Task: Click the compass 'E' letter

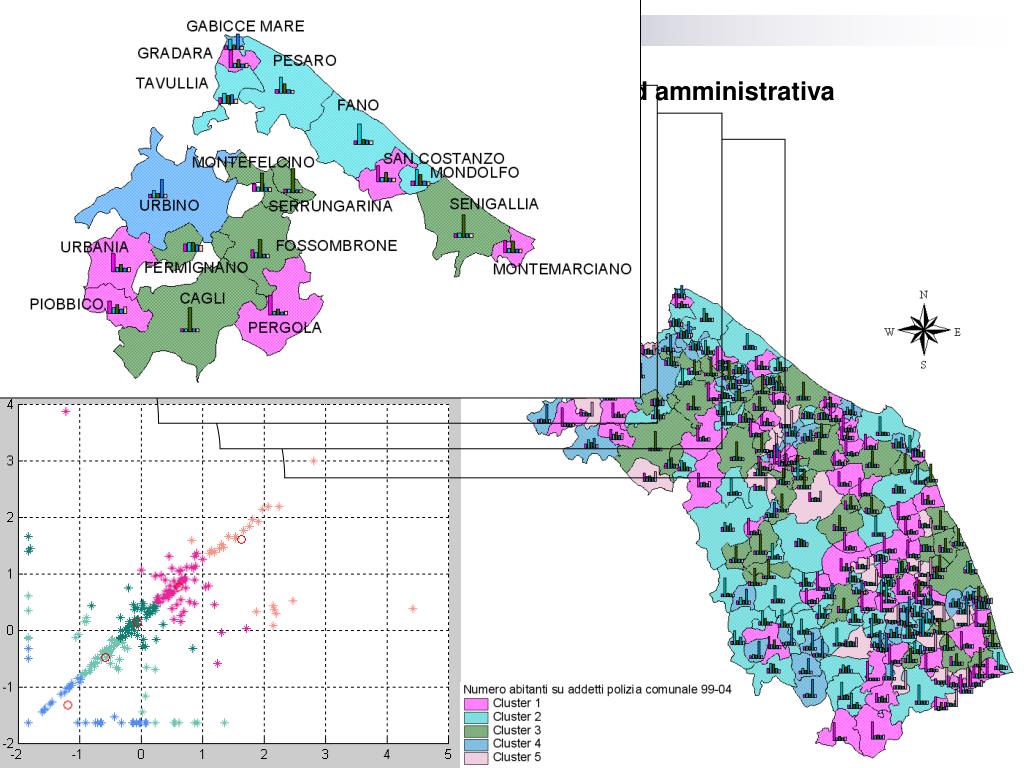Action: click(x=957, y=332)
